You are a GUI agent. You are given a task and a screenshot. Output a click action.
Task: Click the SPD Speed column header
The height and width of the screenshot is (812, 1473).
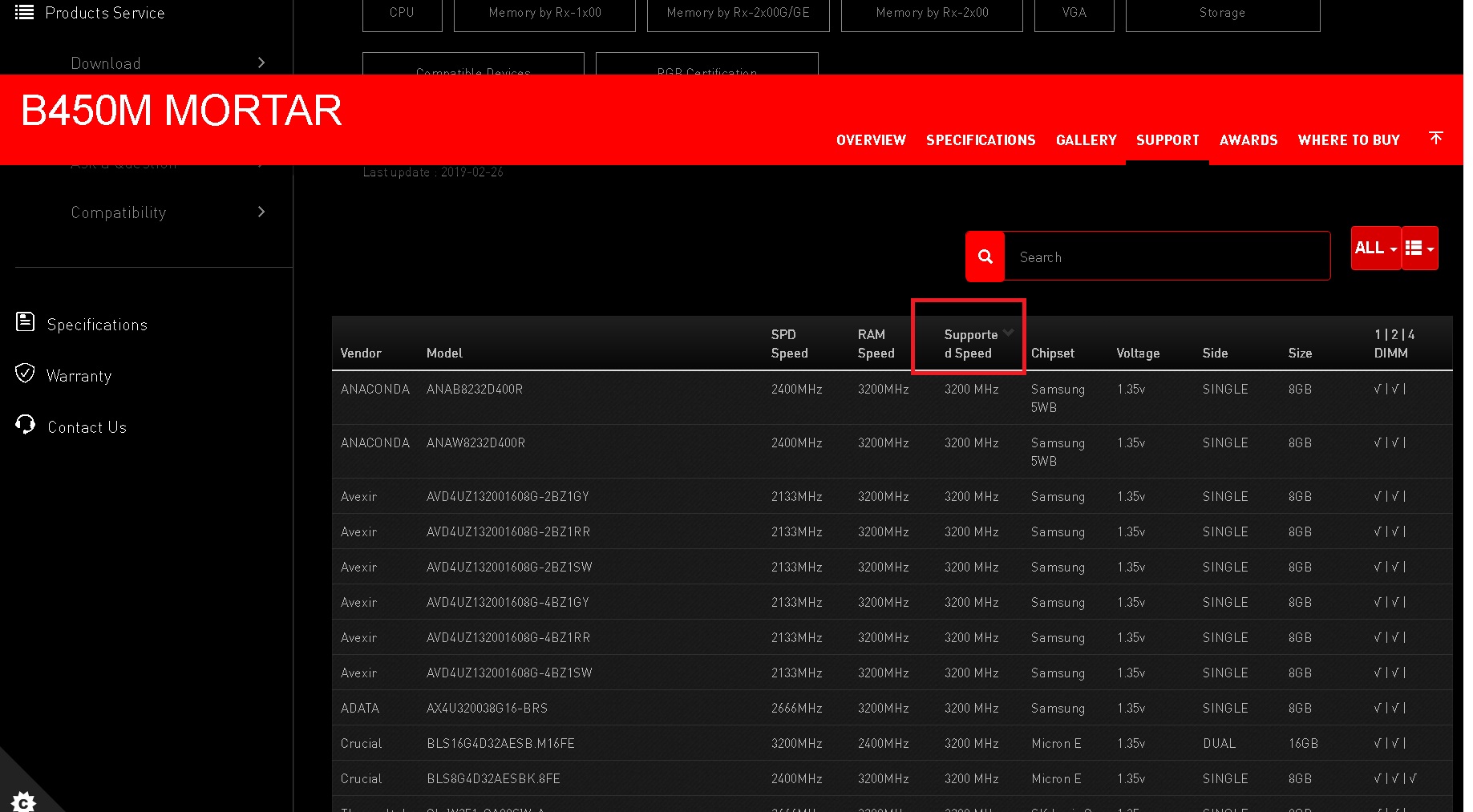tap(790, 344)
